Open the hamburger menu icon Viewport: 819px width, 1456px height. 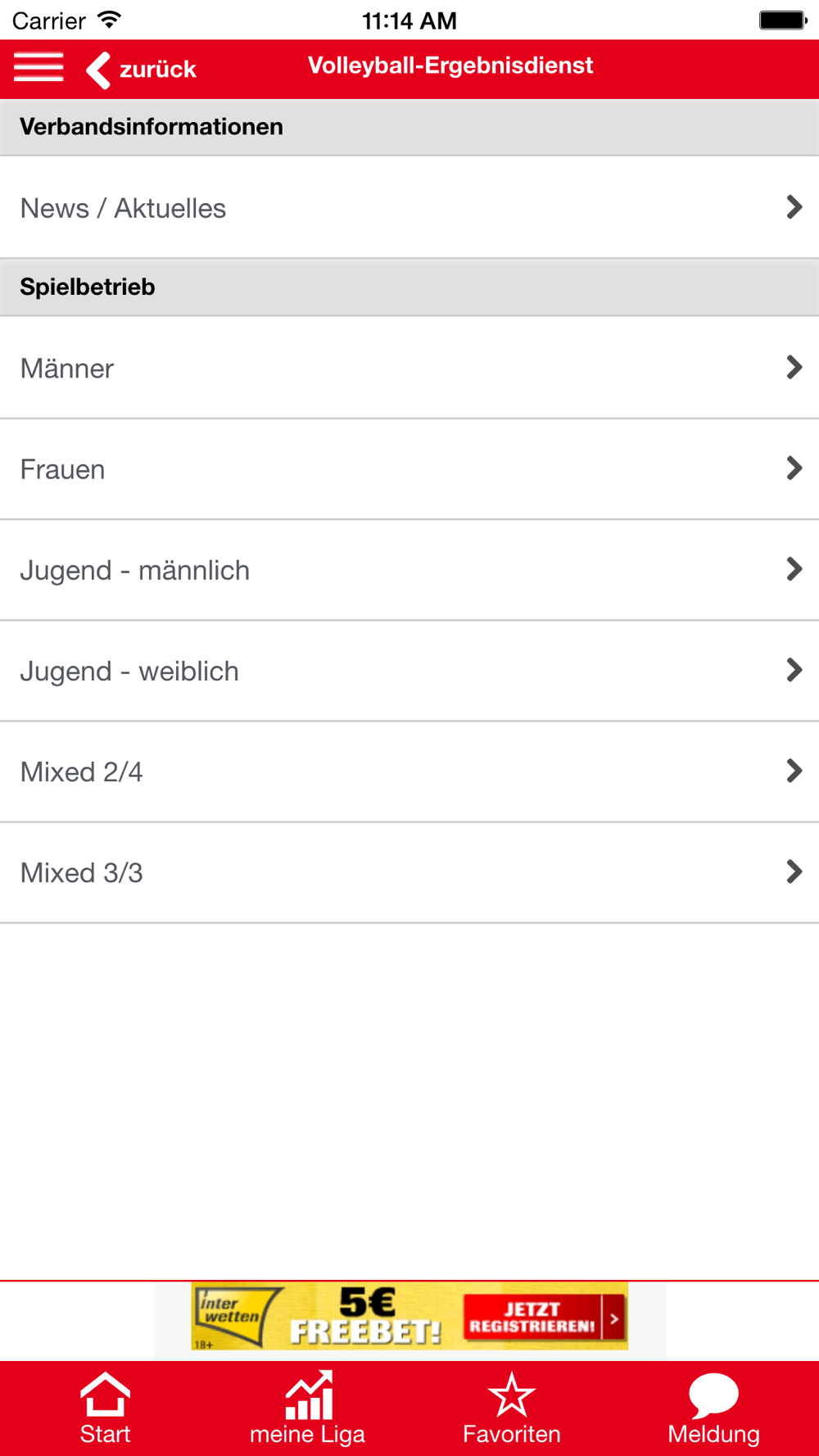(x=38, y=67)
